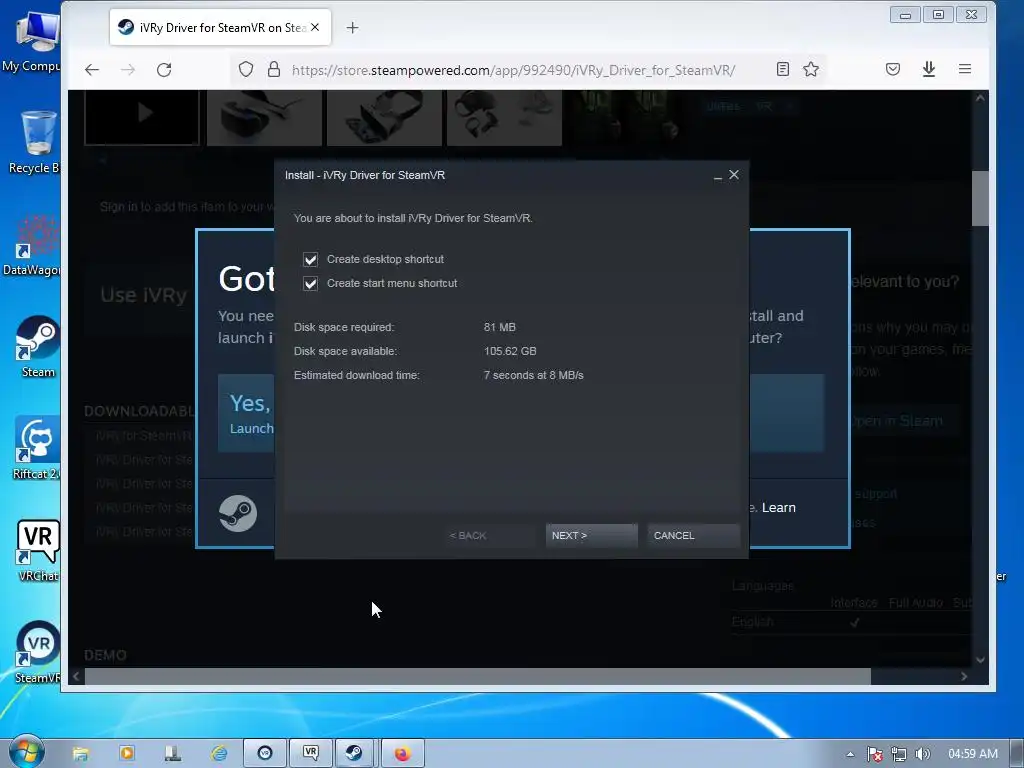Open a new browser tab
The height and width of the screenshot is (768, 1024).
(x=353, y=27)
